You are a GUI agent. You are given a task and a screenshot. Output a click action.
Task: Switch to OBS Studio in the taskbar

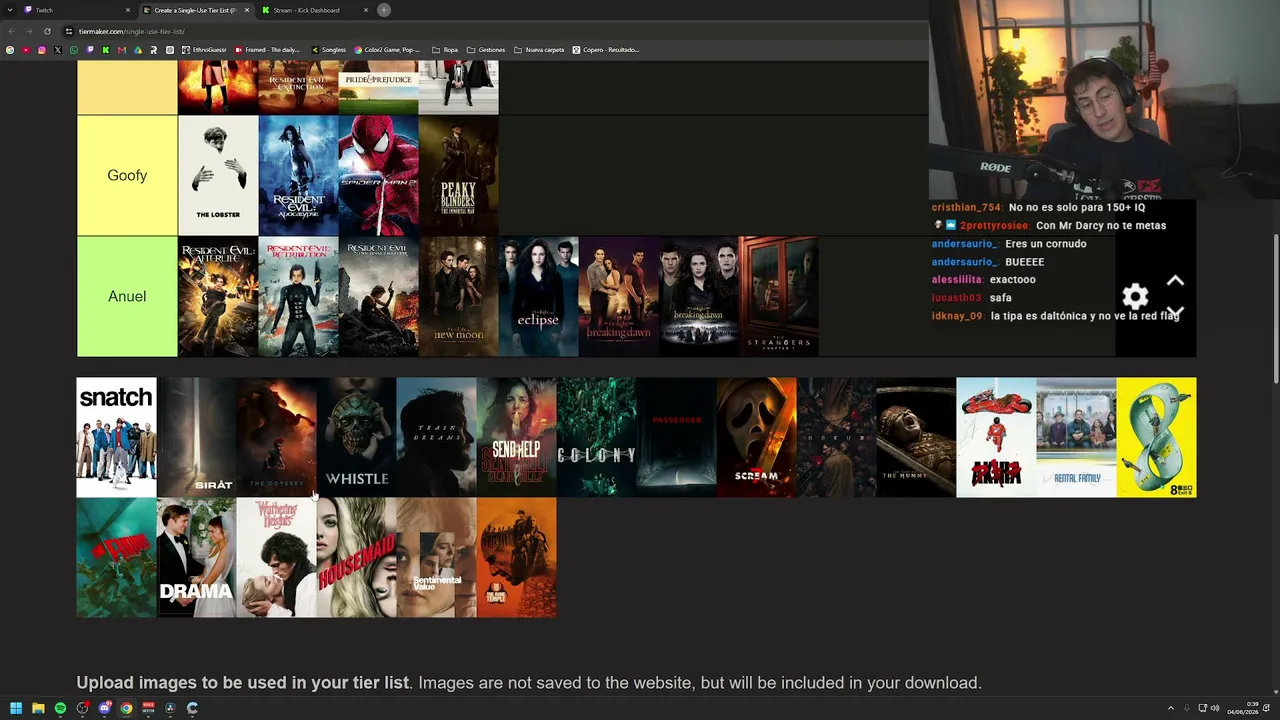coord(82,708)
